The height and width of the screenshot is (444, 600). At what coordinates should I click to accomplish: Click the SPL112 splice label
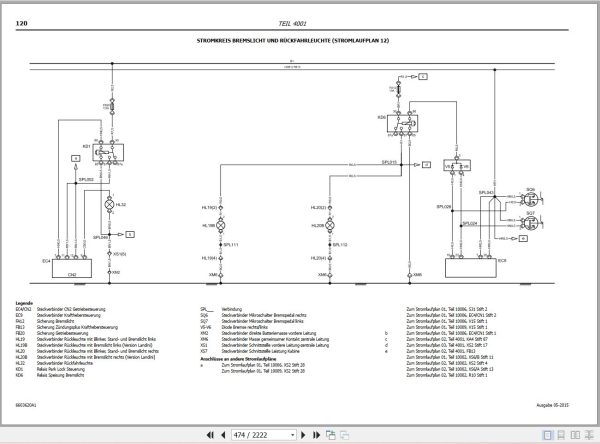click(x=340, y=245)
